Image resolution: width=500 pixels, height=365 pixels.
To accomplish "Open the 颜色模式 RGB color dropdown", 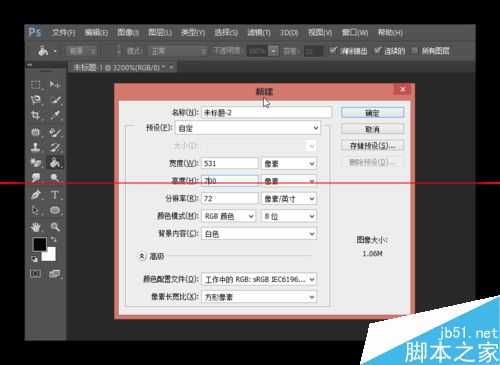I will 229,216.
